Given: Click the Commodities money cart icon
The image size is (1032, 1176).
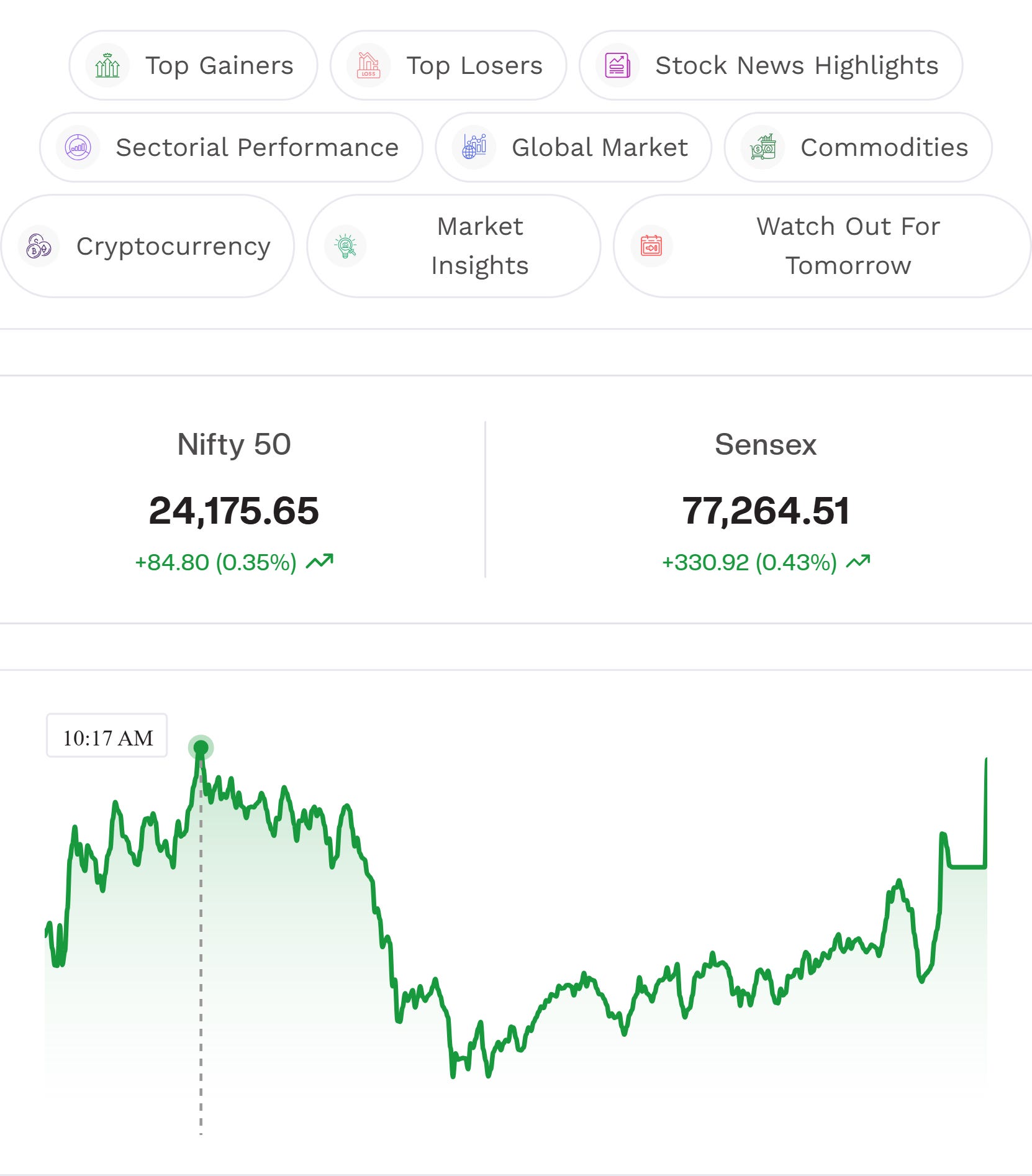Looking at the screenshot, I should 763,147.
